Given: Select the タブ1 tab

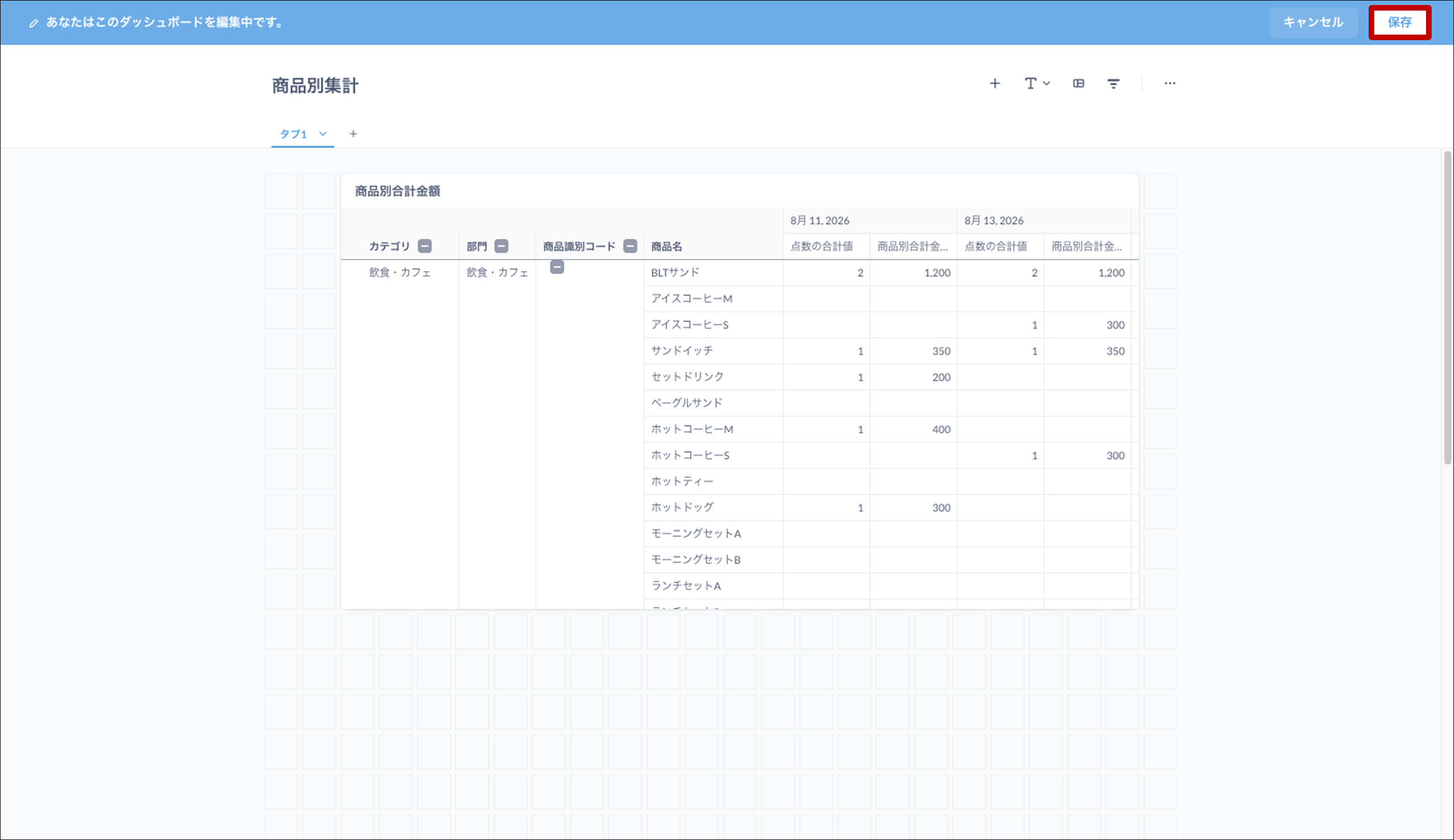Looking at the screenshot, I should (x=293, y=134).
